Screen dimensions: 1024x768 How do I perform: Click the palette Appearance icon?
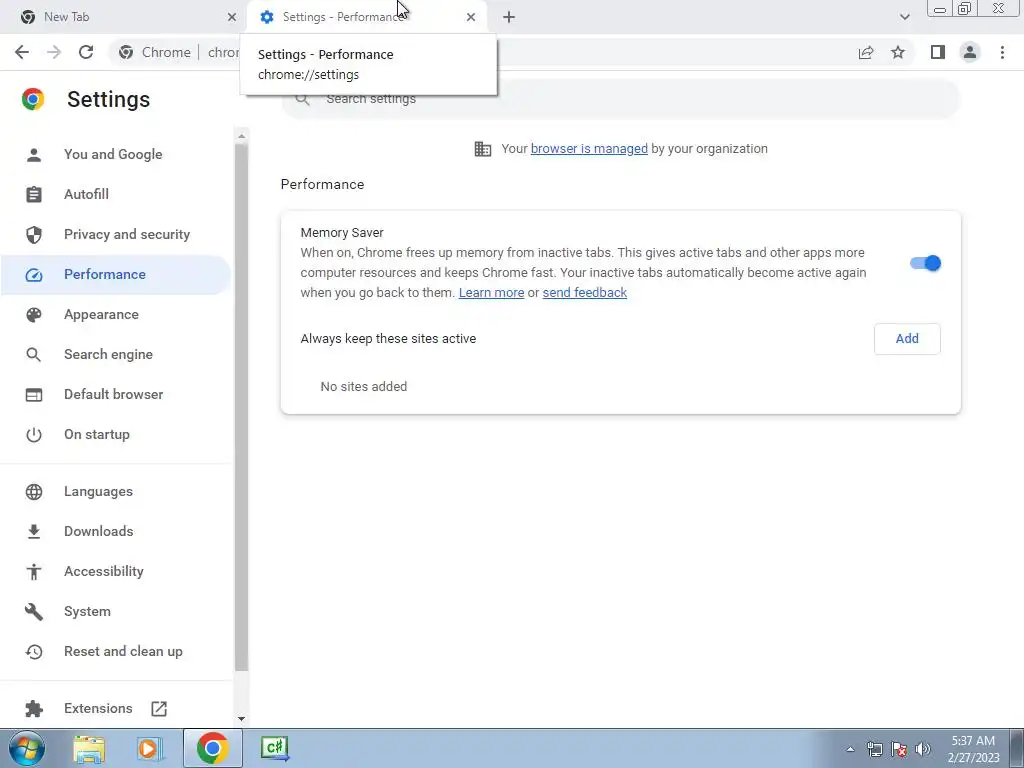(34, 315)
